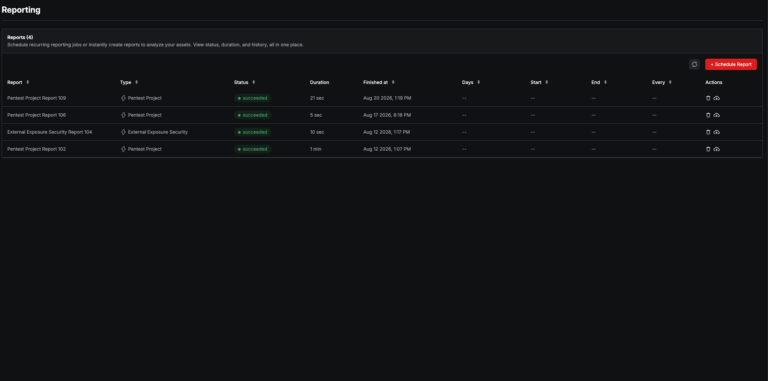Click the 10 sec duration value
Image resolution: width=768 pixels, height=381 pixels.
[317, 132]
